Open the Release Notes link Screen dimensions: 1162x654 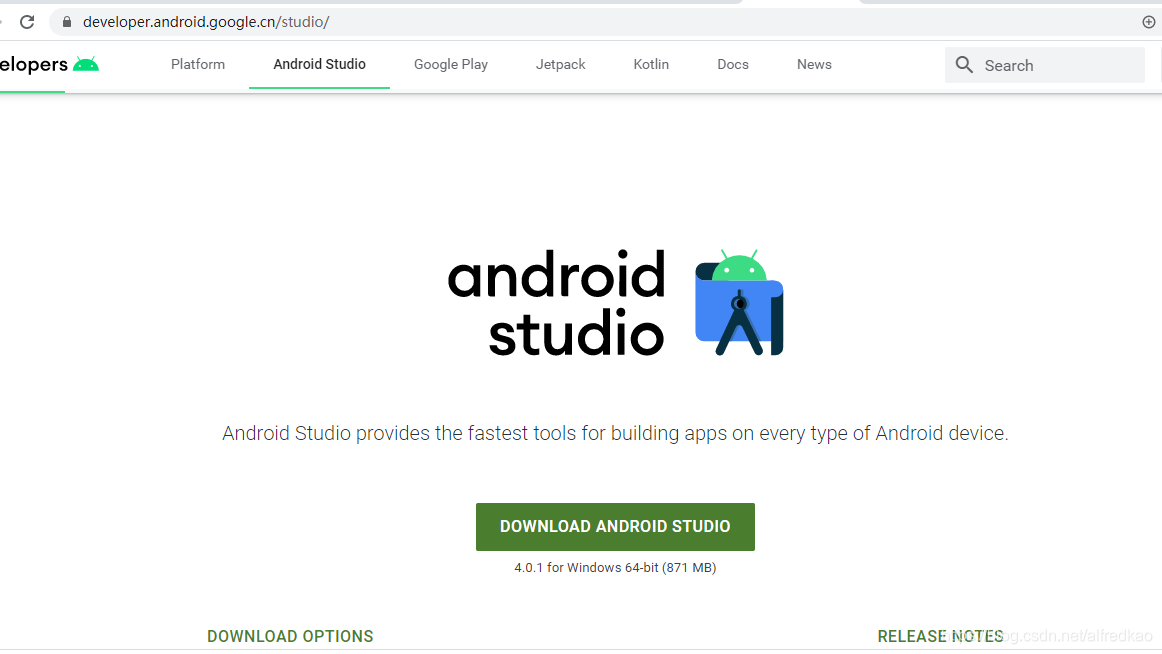click(940, 636)
